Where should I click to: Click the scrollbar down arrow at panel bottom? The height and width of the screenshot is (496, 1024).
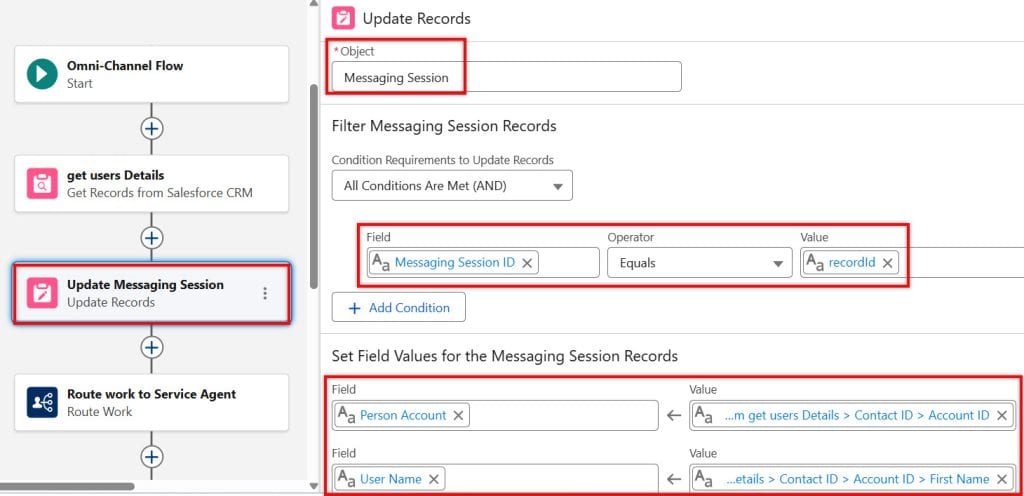(313, 486)
